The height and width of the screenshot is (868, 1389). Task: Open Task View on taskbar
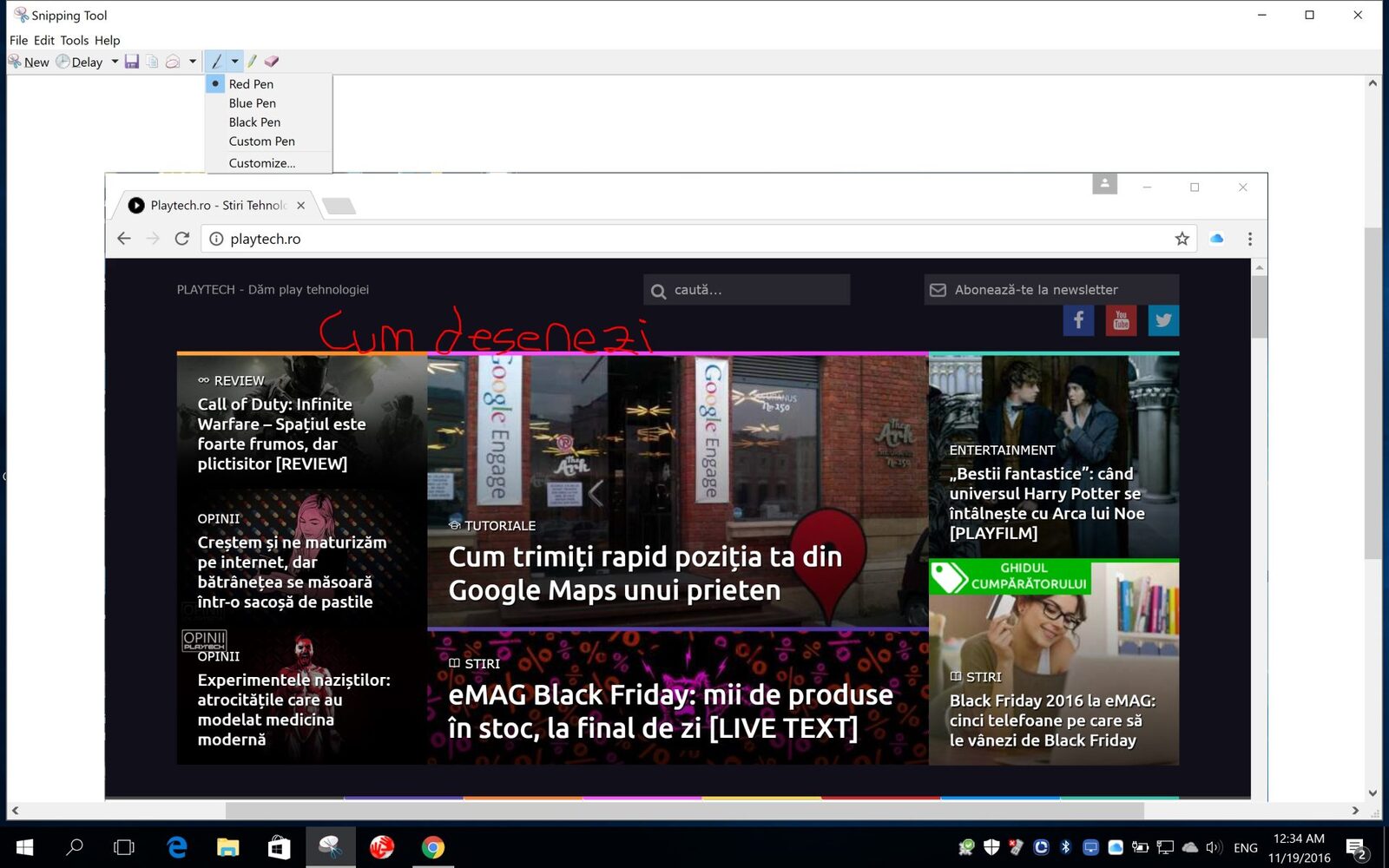[124, 847]
